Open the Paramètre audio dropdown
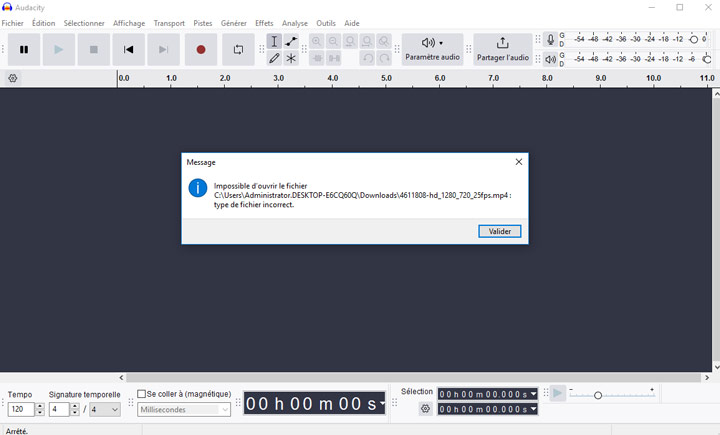This screenshot has height=435, width=720. click(x=432, y=49)
